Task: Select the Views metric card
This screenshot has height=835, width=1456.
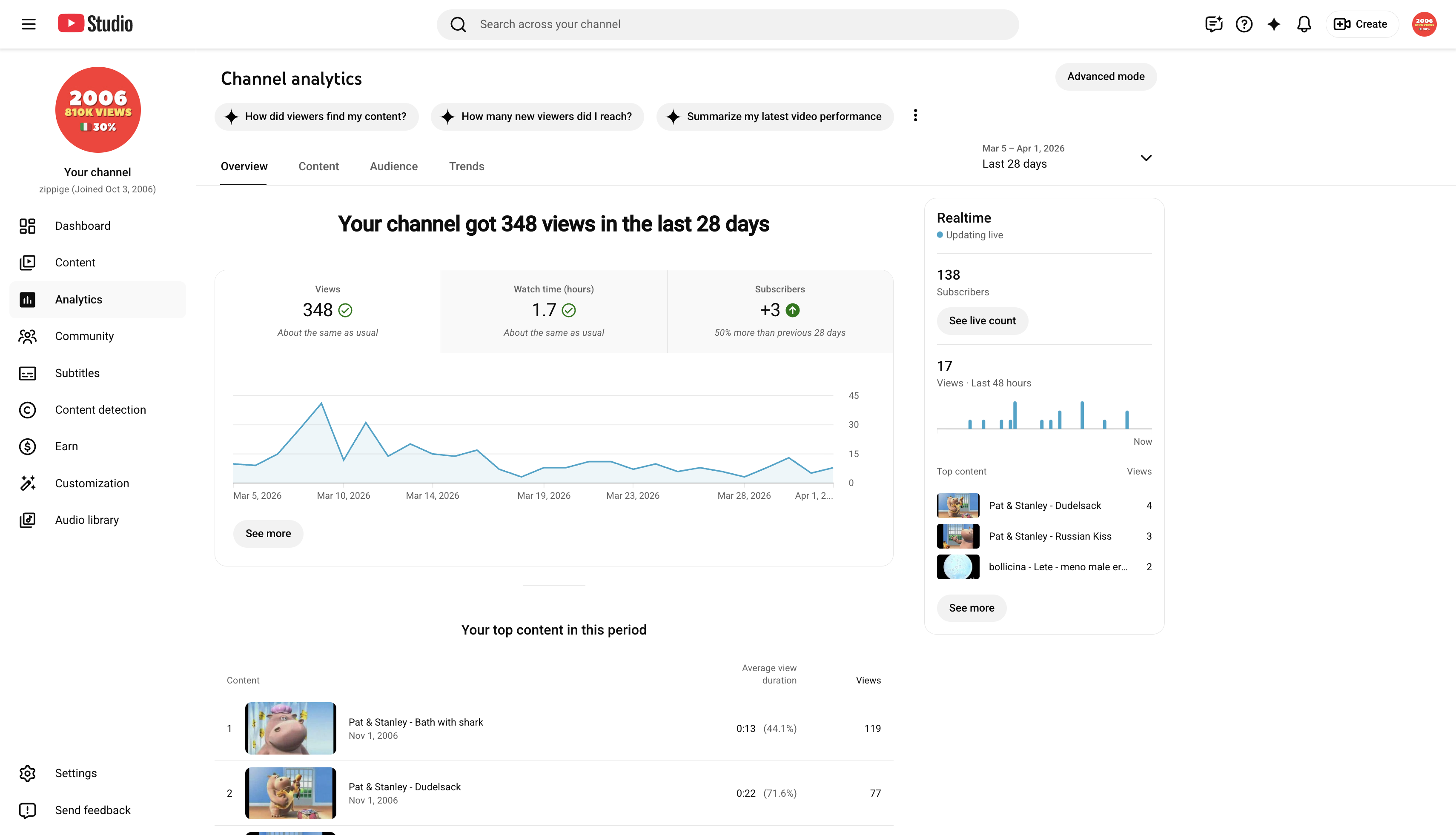Action: (x=327, y=312)
